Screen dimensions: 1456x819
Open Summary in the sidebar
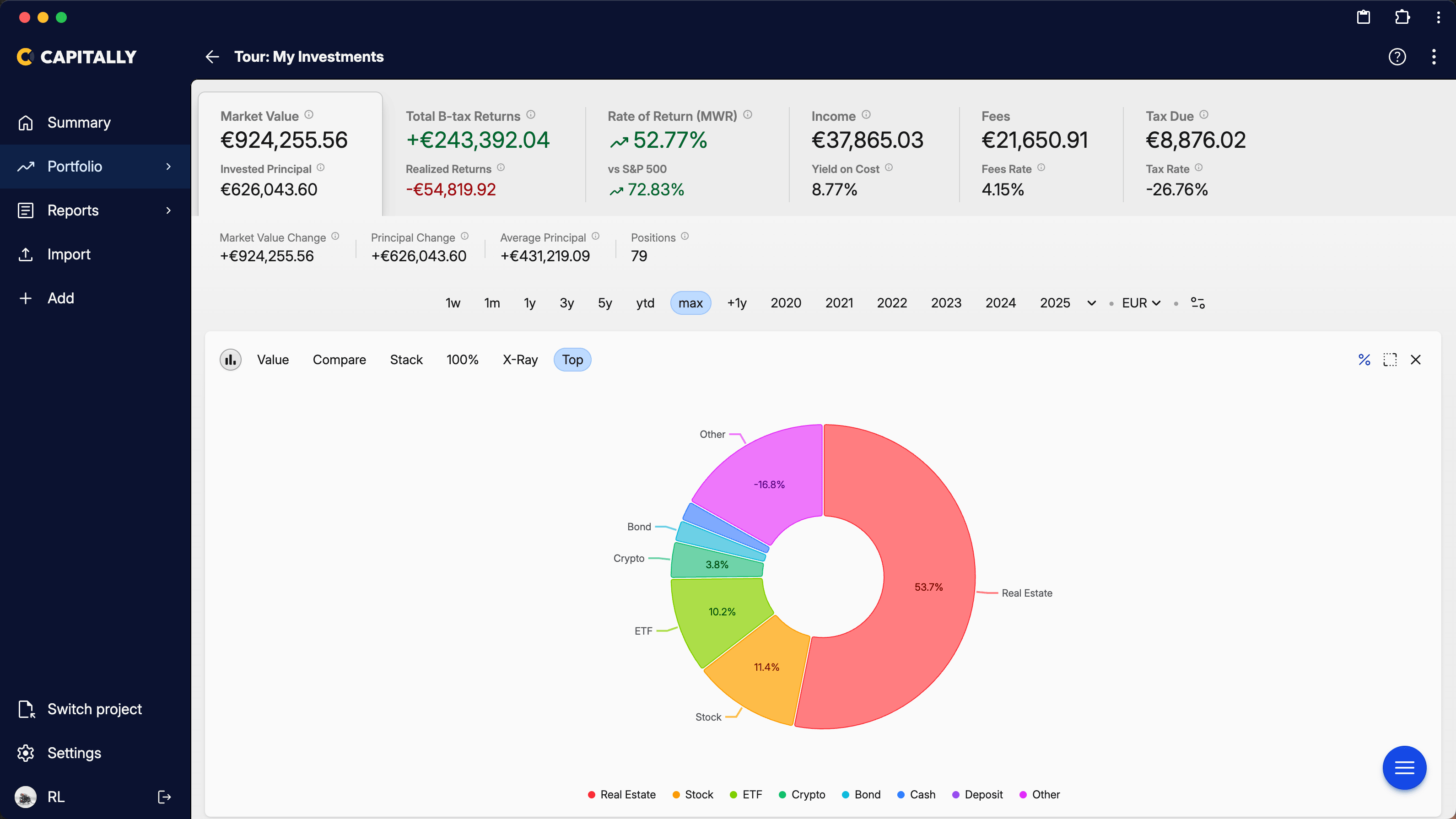coord(95,123)
